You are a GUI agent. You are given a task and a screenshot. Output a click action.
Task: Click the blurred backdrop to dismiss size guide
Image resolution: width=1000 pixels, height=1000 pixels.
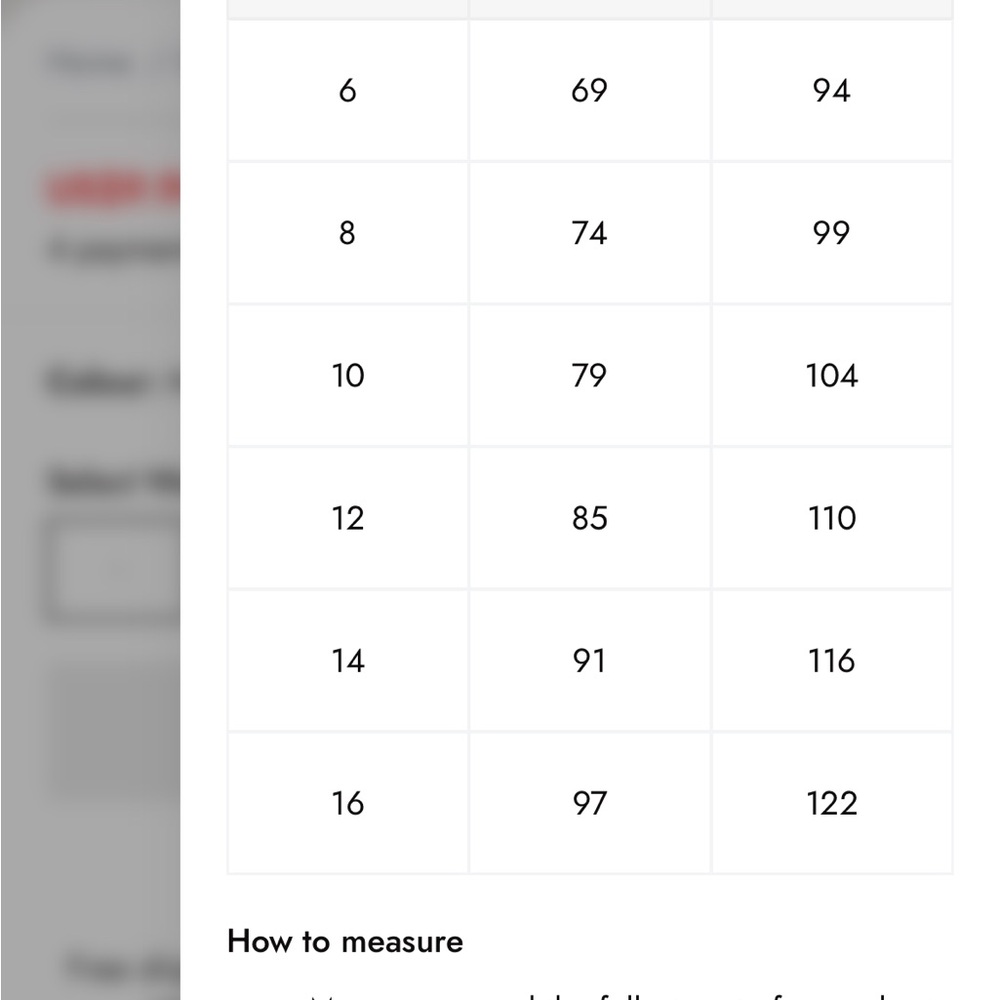coord(89,500)
